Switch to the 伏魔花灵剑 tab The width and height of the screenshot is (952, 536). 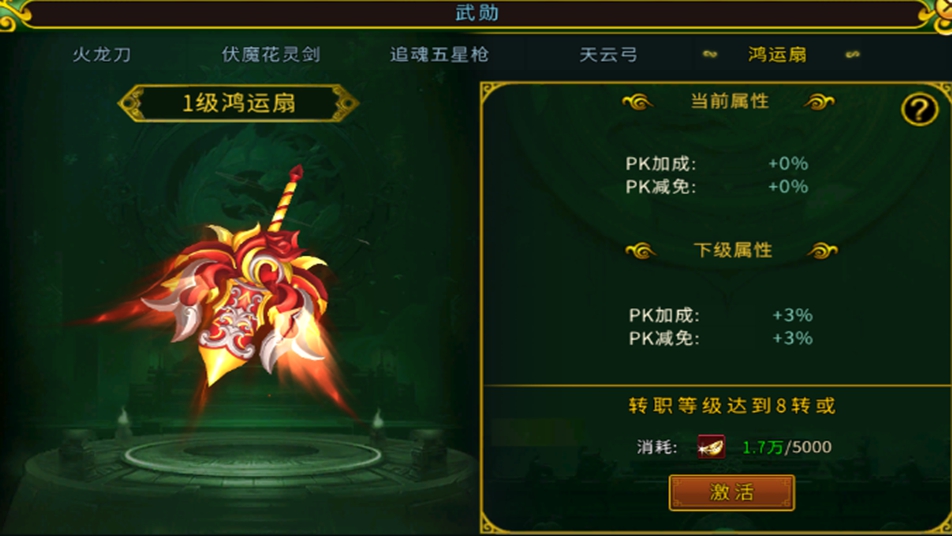pos(271,55)
